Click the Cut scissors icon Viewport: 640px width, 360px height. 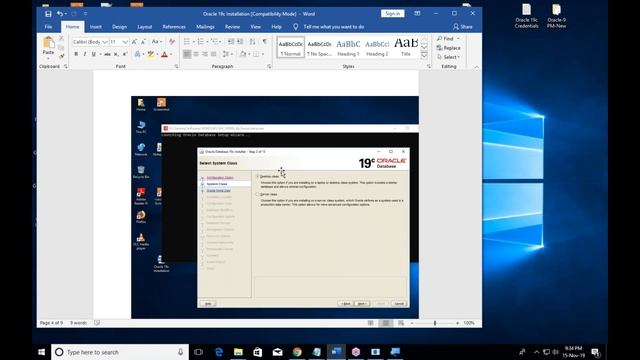click(x=61, y=38)
